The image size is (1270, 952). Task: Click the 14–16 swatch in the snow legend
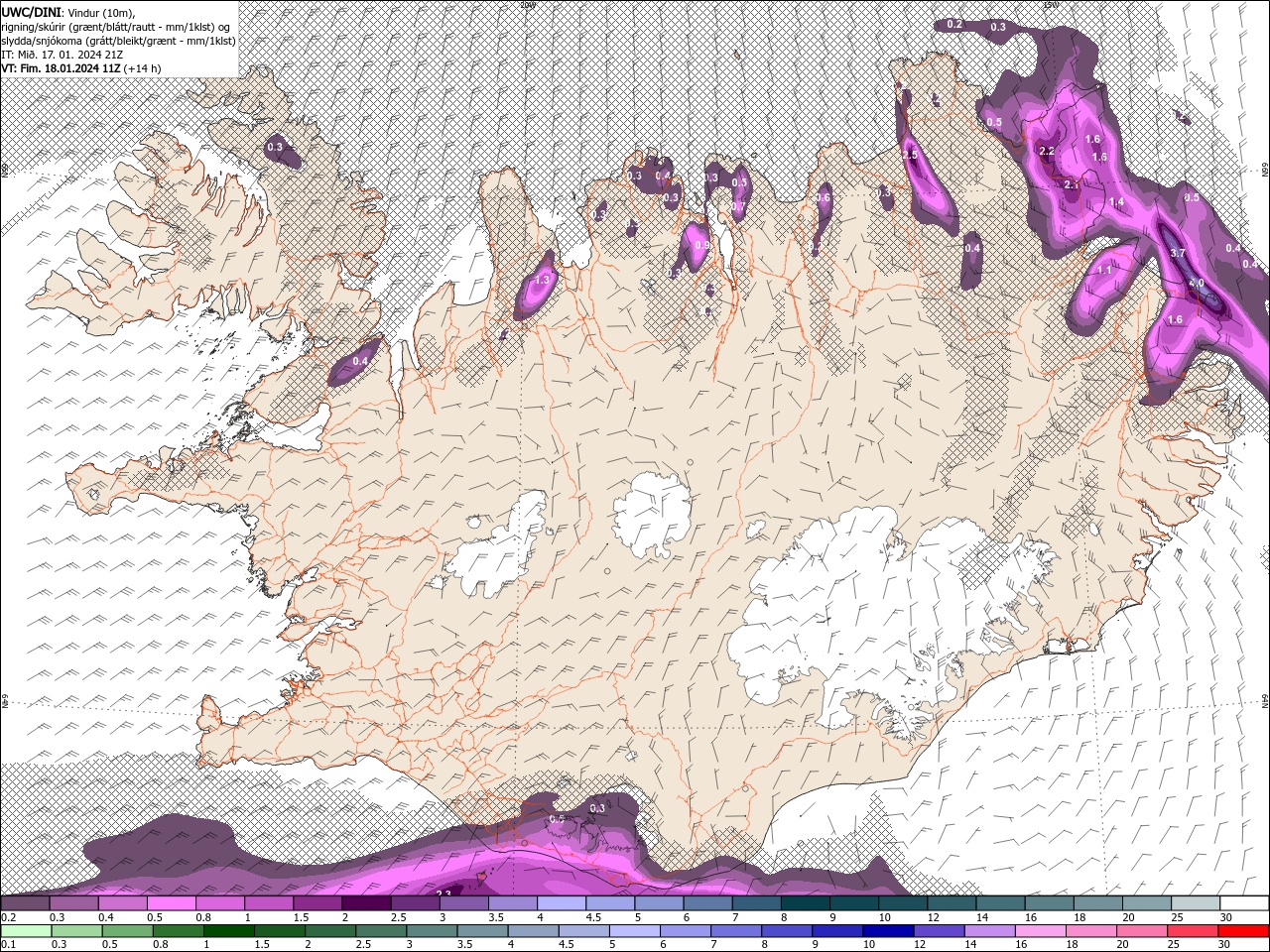[1001, 903]
